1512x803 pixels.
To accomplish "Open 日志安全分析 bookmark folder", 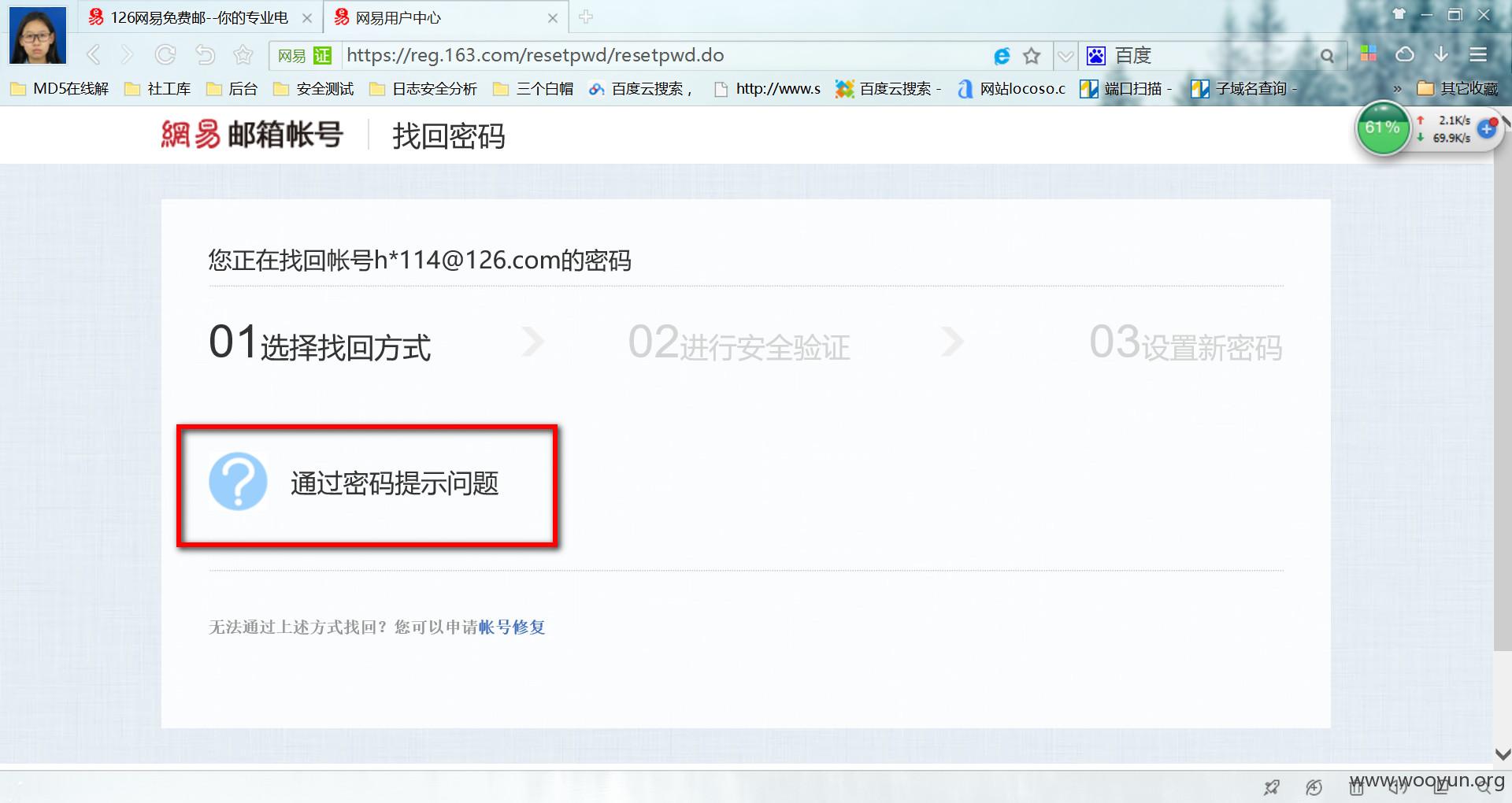I will tap(424, 89).
